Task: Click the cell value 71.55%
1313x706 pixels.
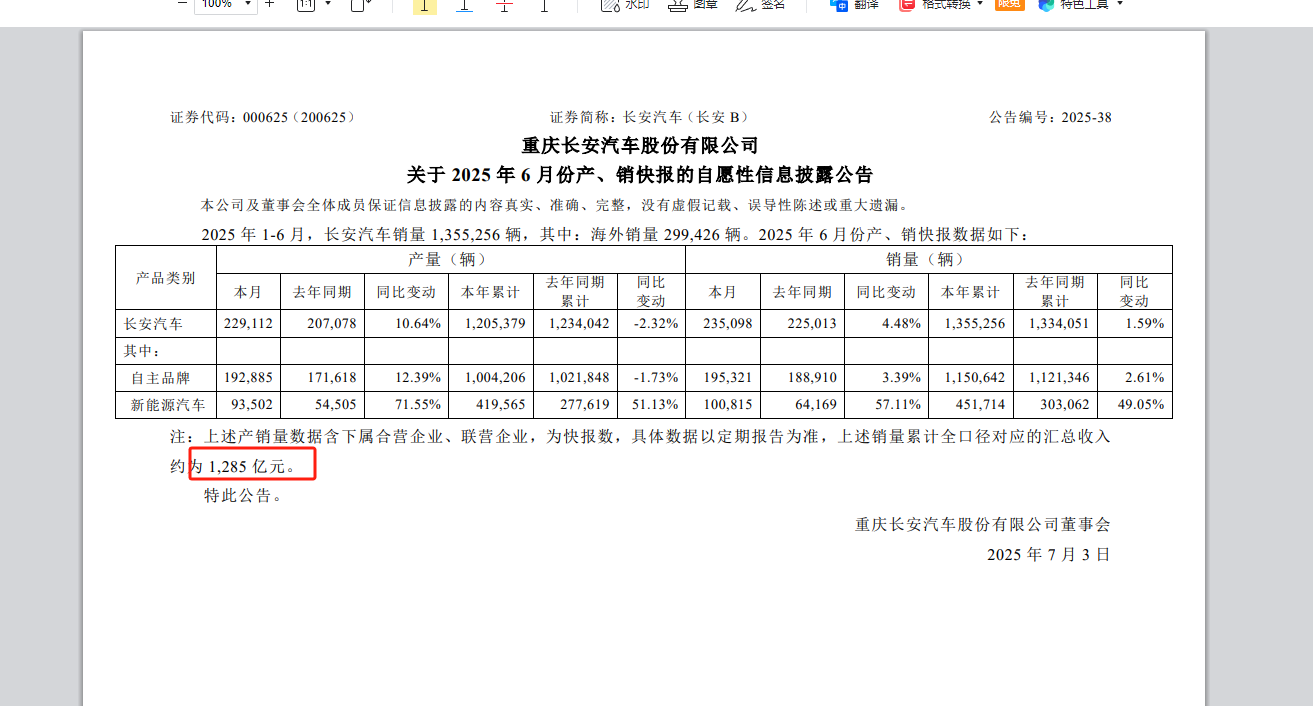Action: pos(418,405)
